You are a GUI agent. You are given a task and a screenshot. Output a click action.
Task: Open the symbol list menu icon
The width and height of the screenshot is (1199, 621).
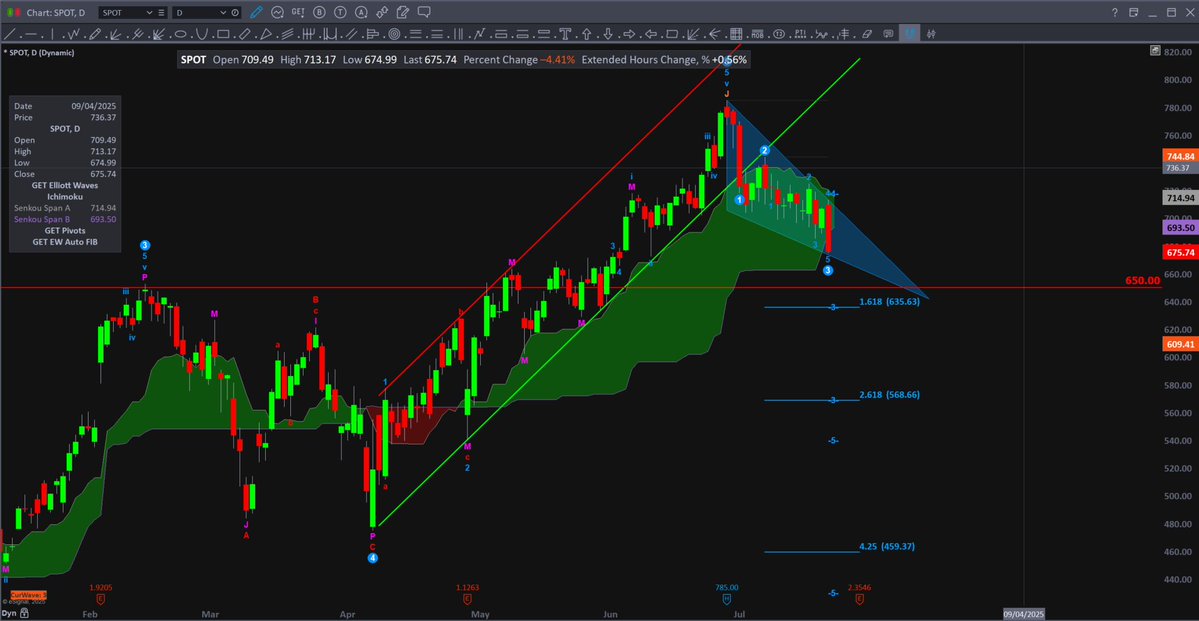point(161,13)
